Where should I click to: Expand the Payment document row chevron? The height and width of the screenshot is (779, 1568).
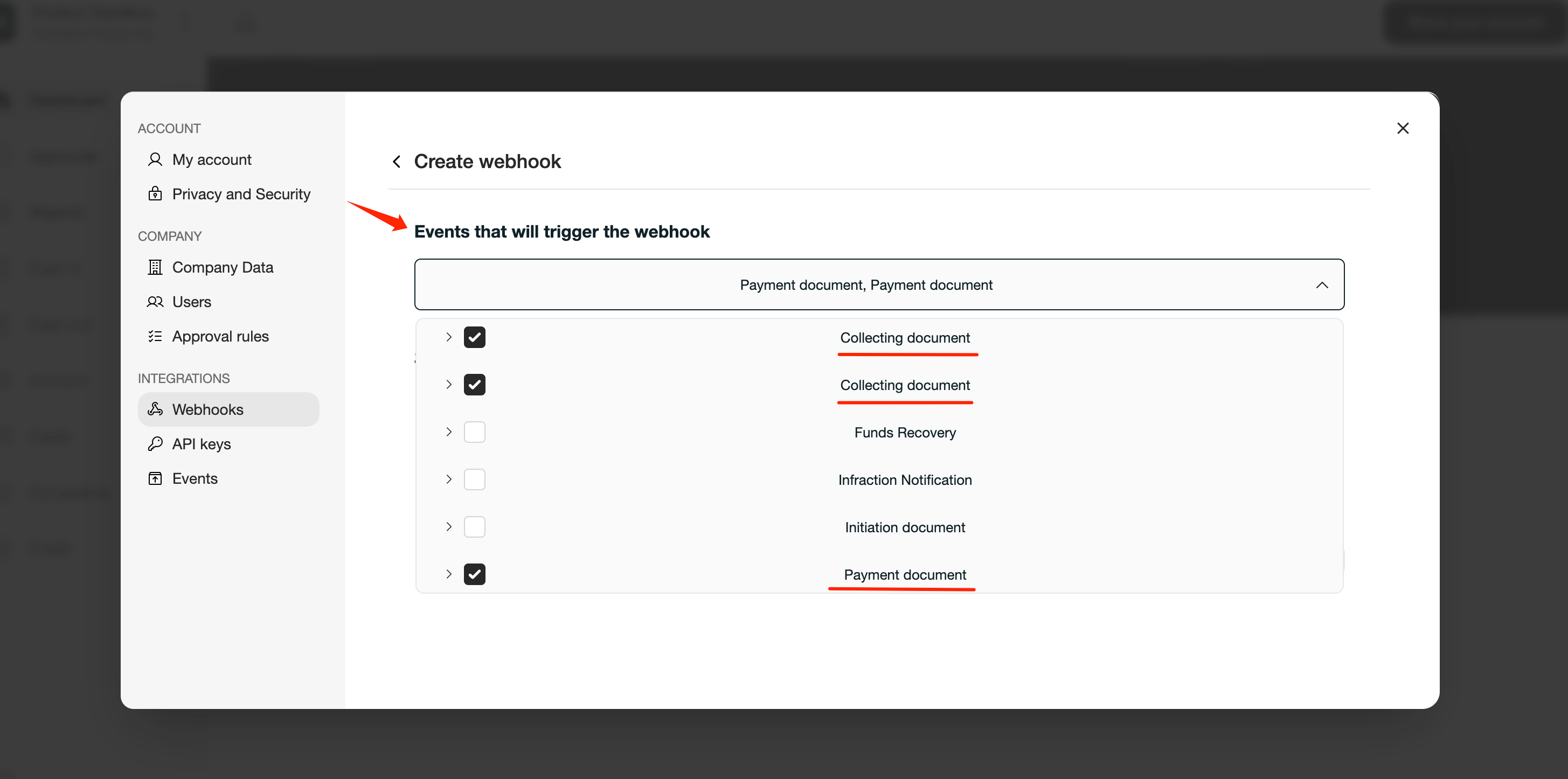(x=449, y=574)
